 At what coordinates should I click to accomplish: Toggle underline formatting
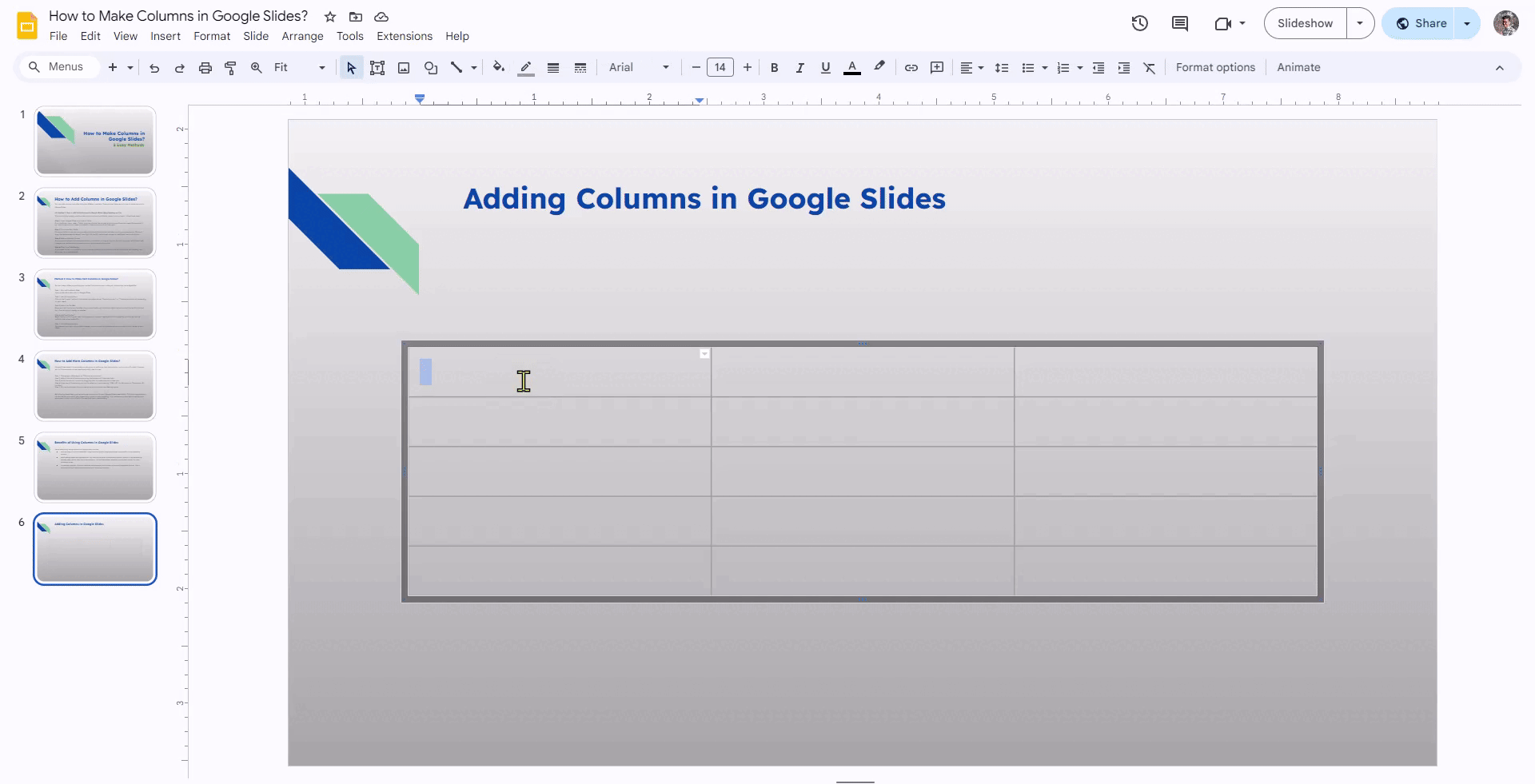coord(826,68)
